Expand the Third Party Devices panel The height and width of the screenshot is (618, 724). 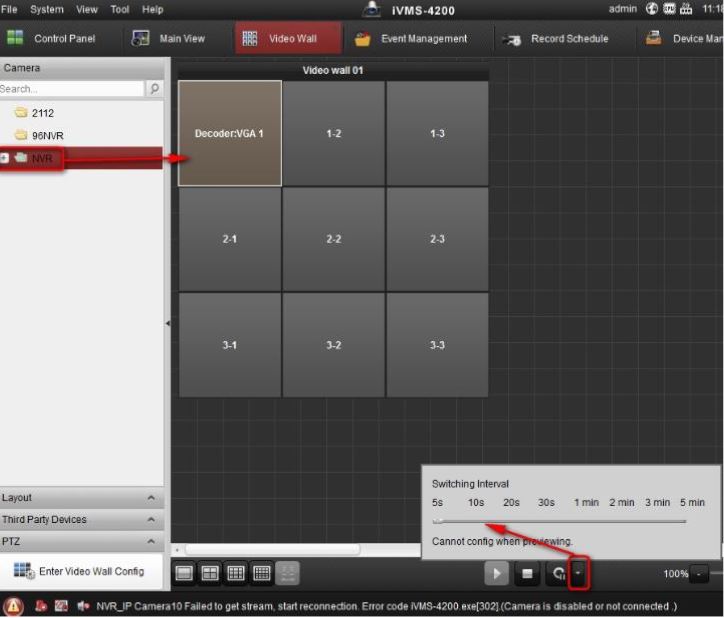pyautogui.click(x=82, y=520)
